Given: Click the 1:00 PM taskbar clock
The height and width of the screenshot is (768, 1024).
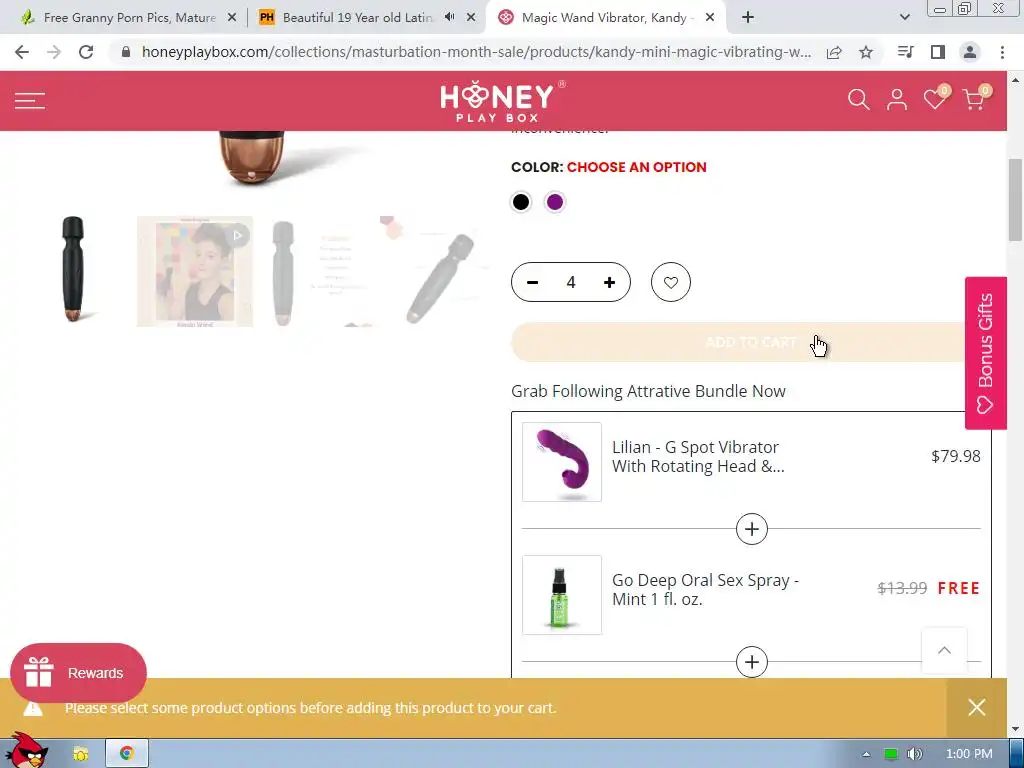Looking at the screenshot, I should 969,754.
